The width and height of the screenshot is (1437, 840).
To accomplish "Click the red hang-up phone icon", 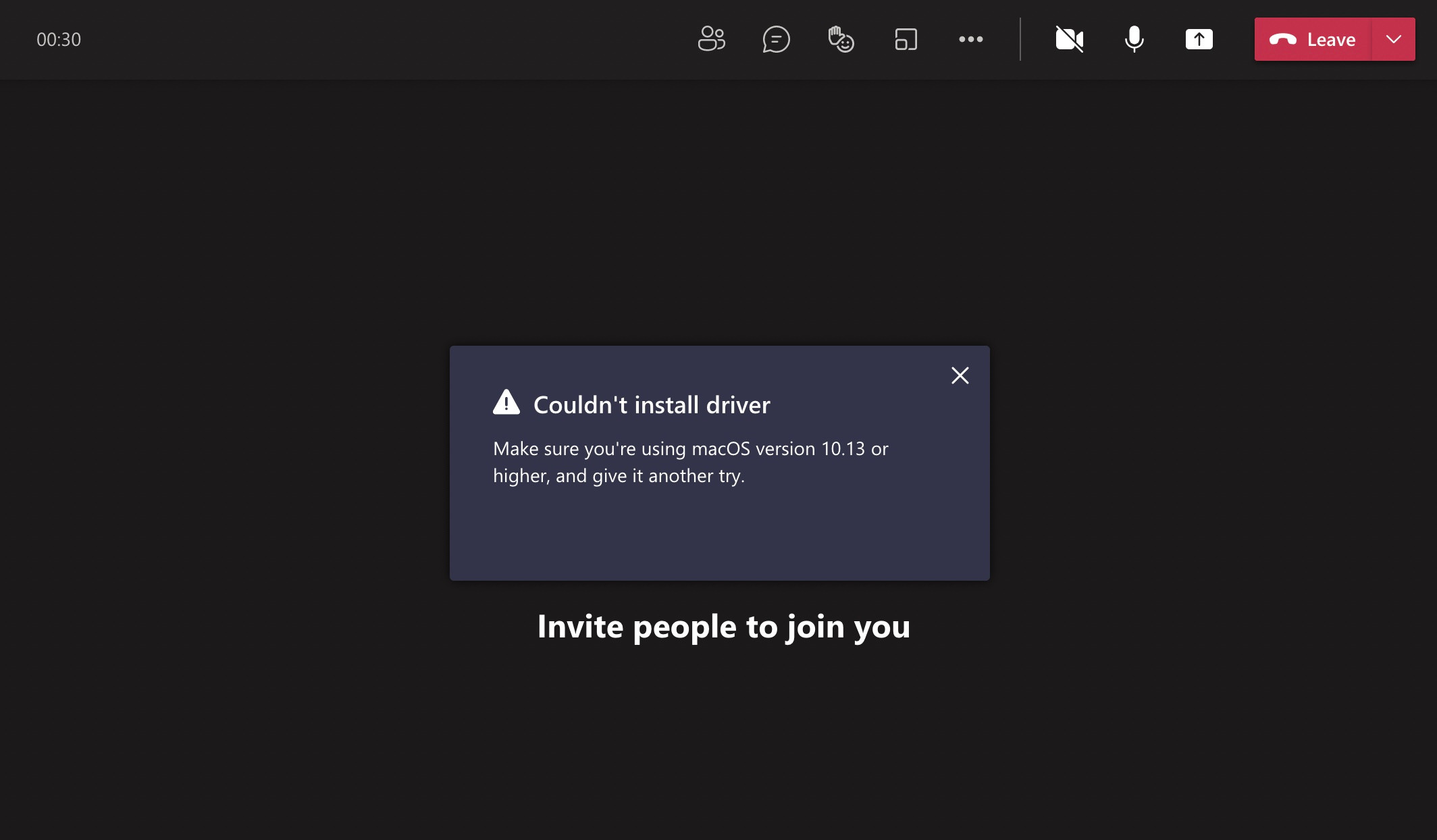I will (x=1282, y=40).
